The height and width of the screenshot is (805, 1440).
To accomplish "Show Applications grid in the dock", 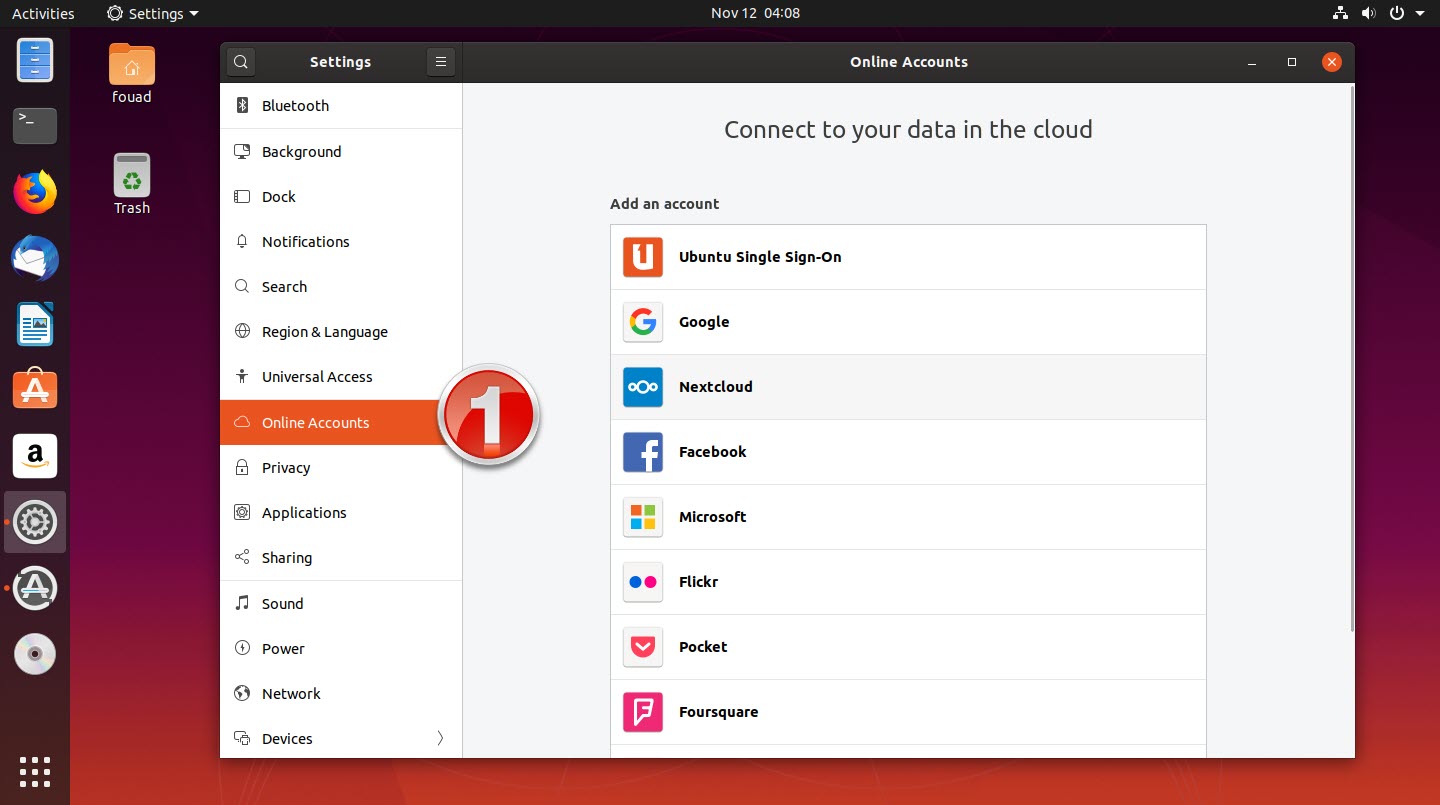I will [x=35, y=771].
